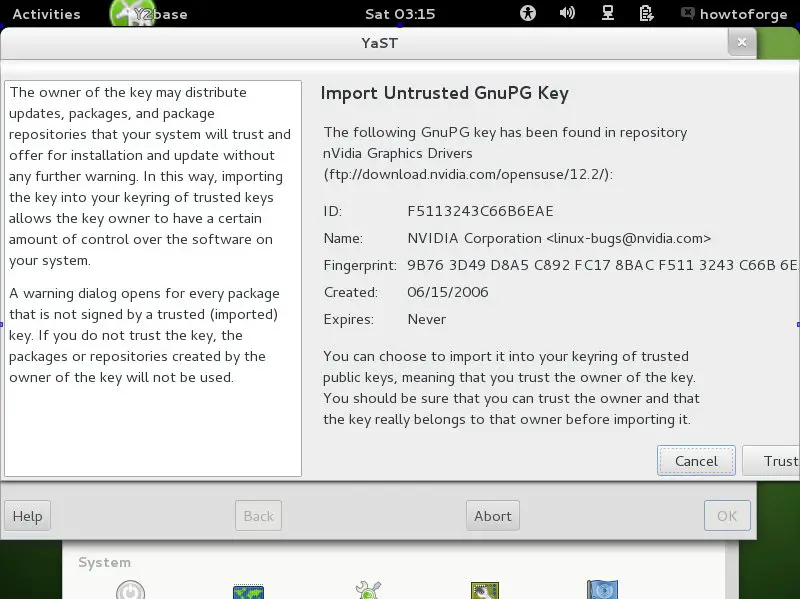Click the created date 06/15/2006
The height and width of the screenshot is (599, 800).
click(x=447, y=292)
